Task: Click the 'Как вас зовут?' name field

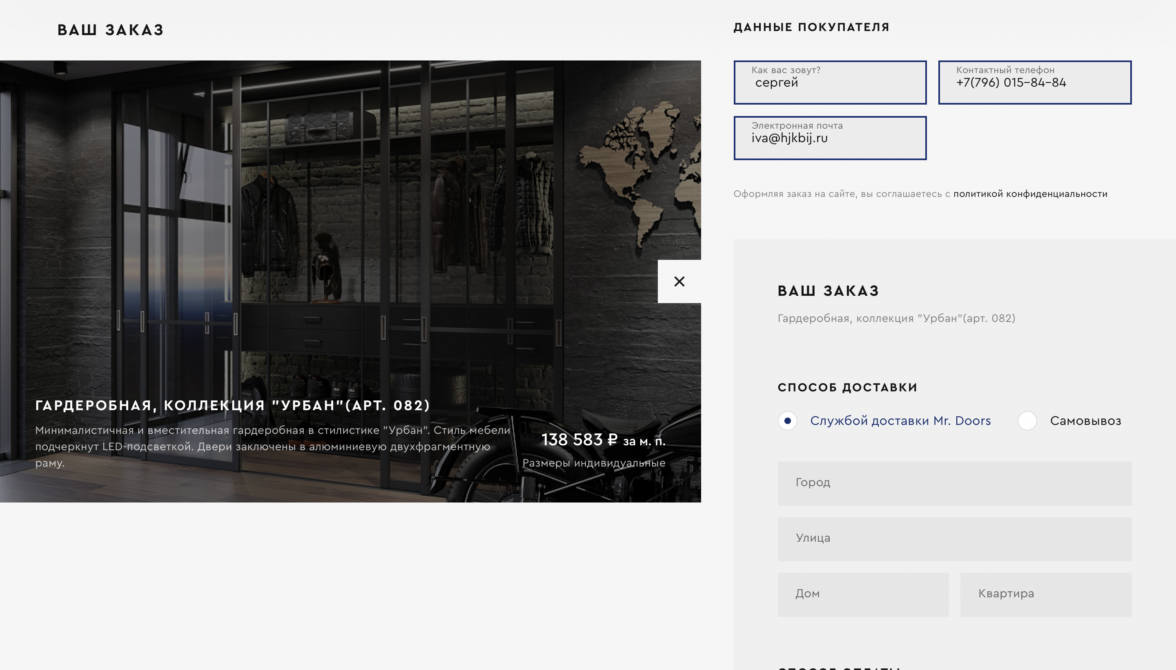Action: [x=830, y=83]
